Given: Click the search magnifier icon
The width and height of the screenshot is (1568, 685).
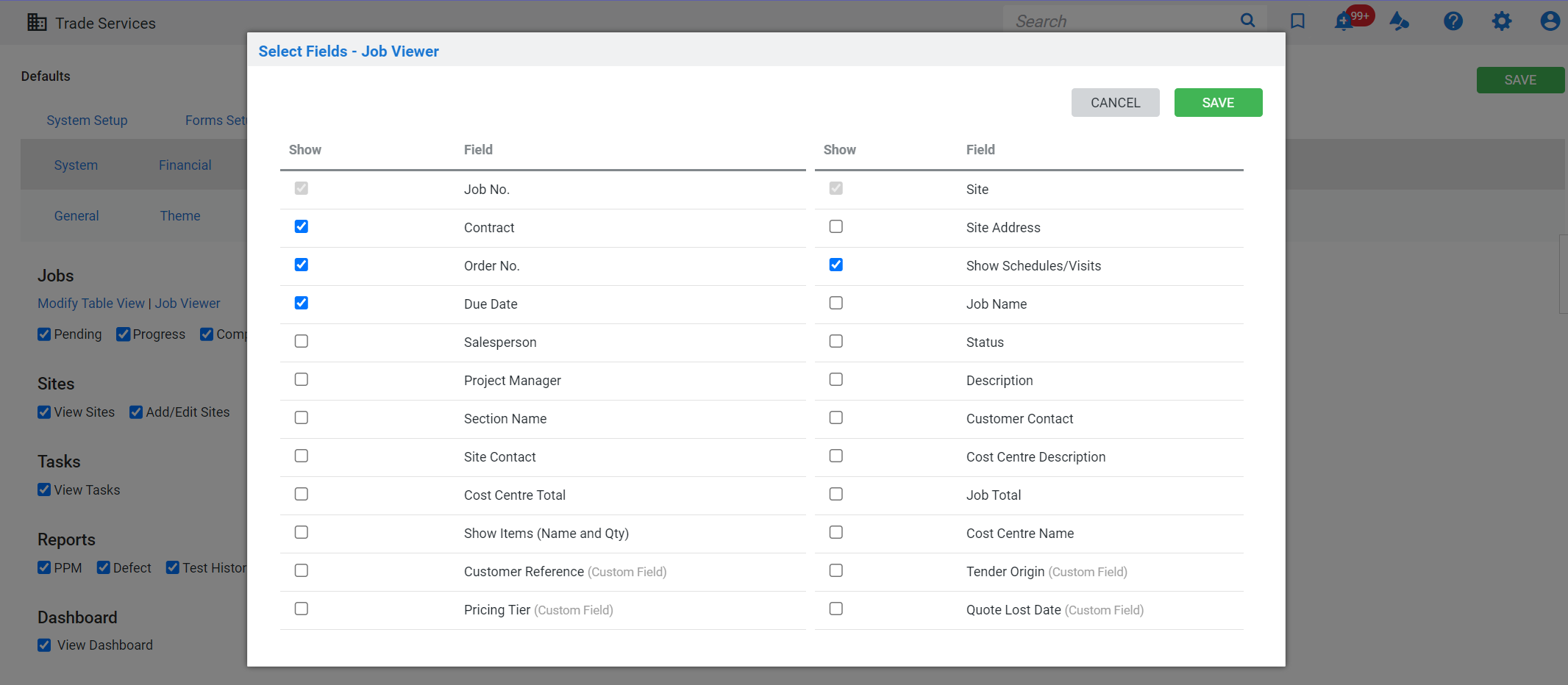Looking at the screenshot, I should click(1247, 21).
